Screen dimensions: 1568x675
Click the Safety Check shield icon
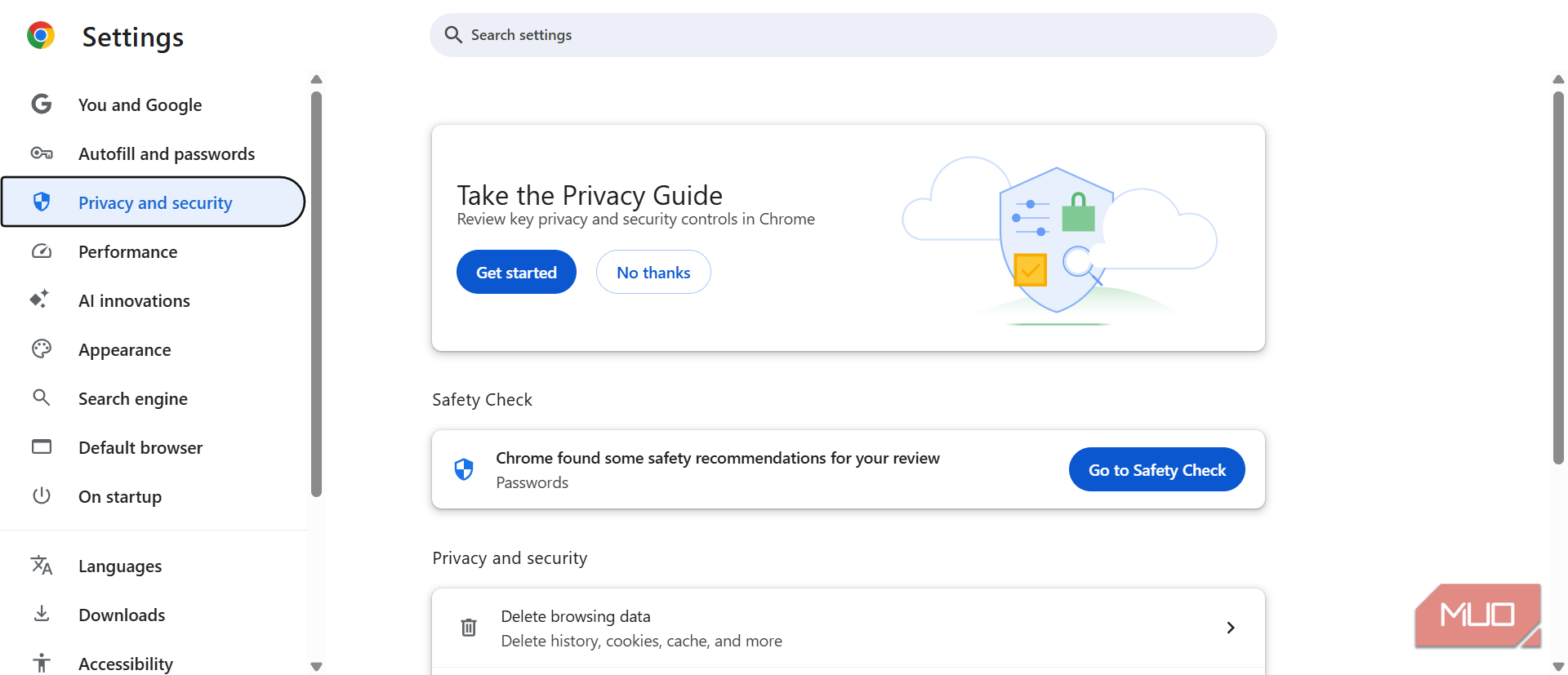(464, 469)
